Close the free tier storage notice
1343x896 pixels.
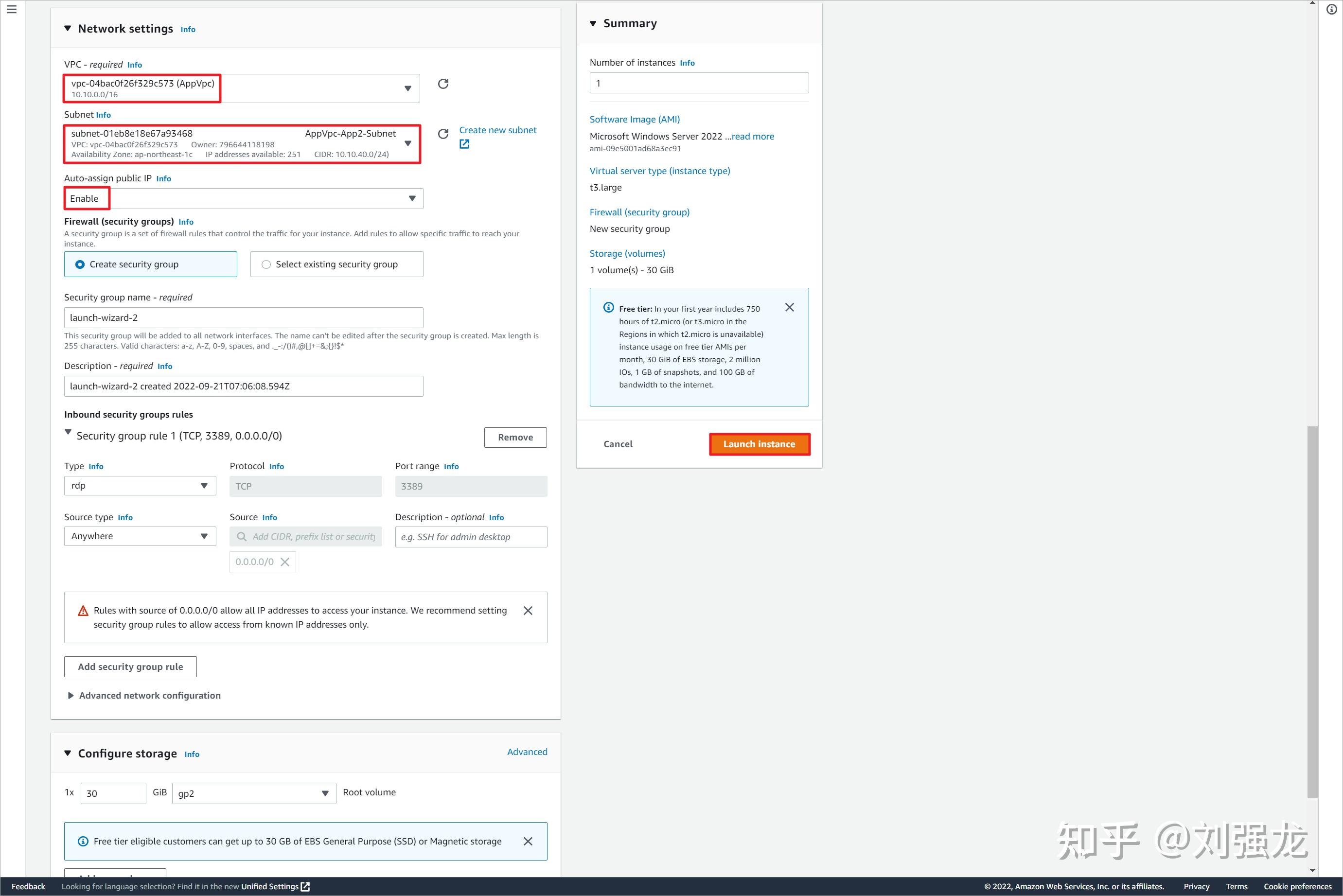(x=528, y=841)
